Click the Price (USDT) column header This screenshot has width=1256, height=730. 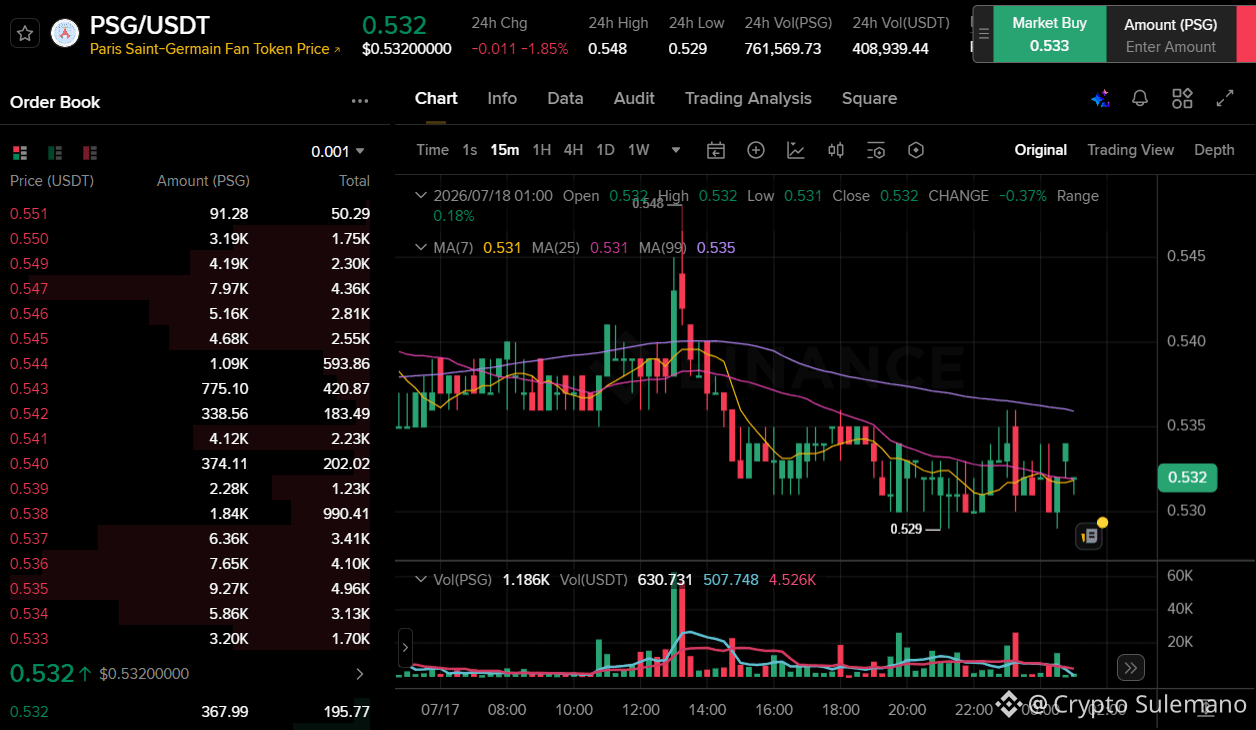pos(52,181)
